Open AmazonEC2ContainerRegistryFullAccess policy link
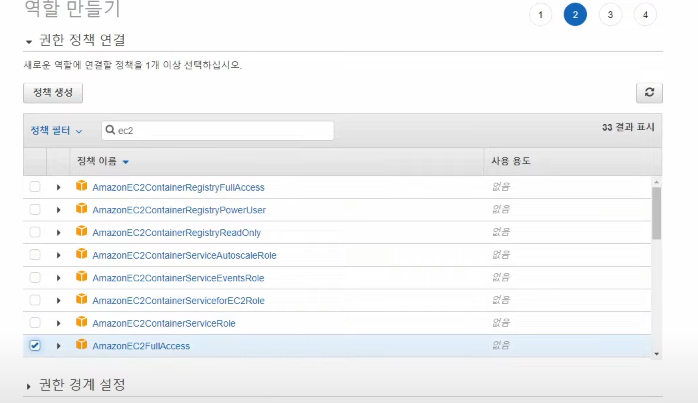698x403 pixels. (178, 187)
